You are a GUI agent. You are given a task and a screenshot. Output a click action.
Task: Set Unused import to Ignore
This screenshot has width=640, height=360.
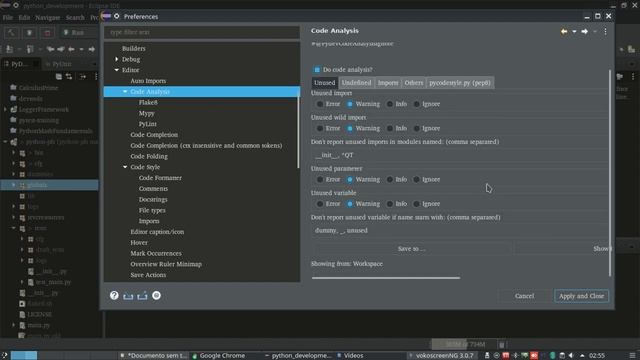pos(416,104)
